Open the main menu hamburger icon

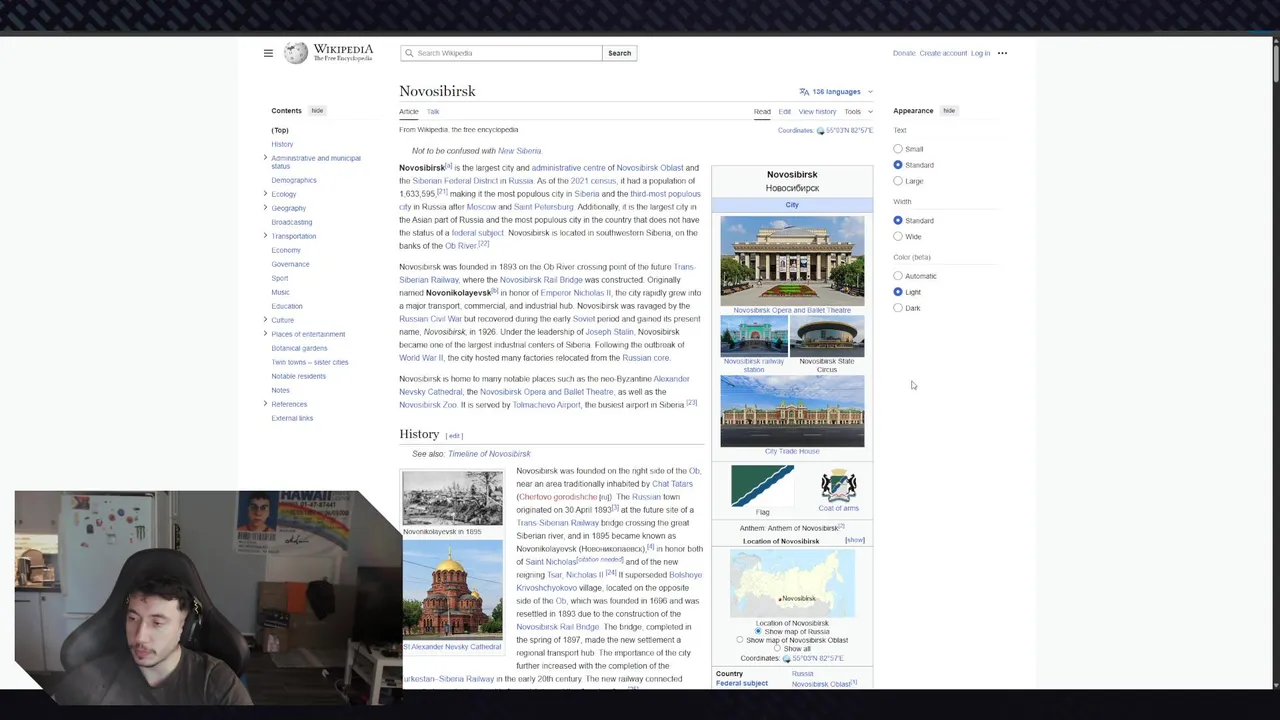(268, 53)
